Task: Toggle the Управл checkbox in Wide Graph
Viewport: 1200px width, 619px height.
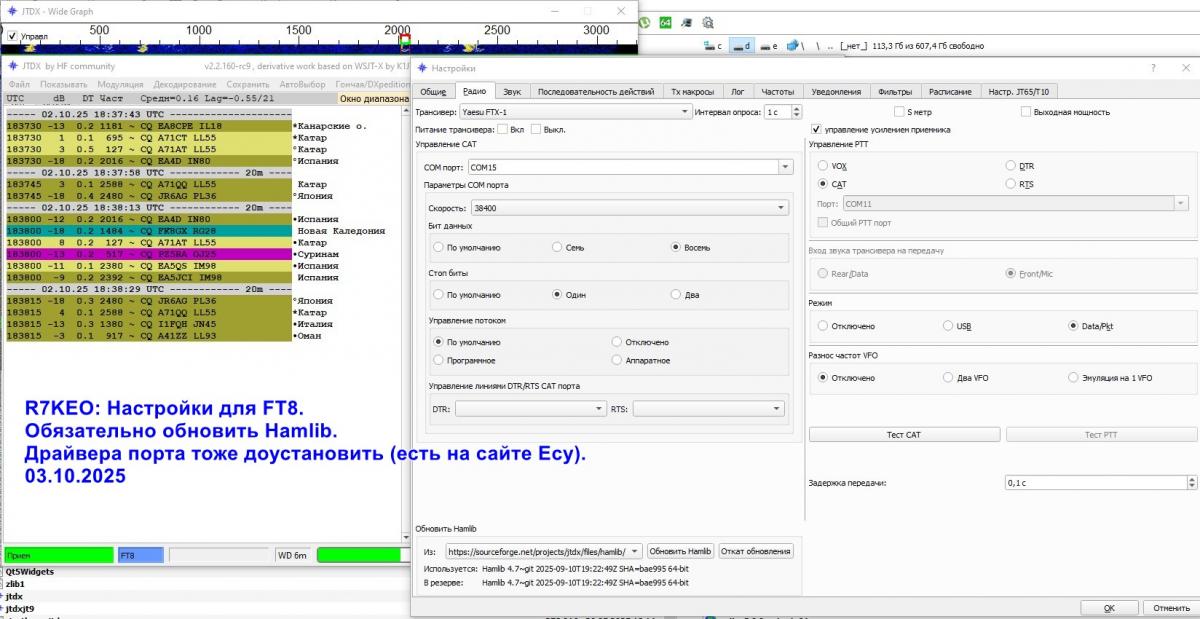Action: [12, 36]
